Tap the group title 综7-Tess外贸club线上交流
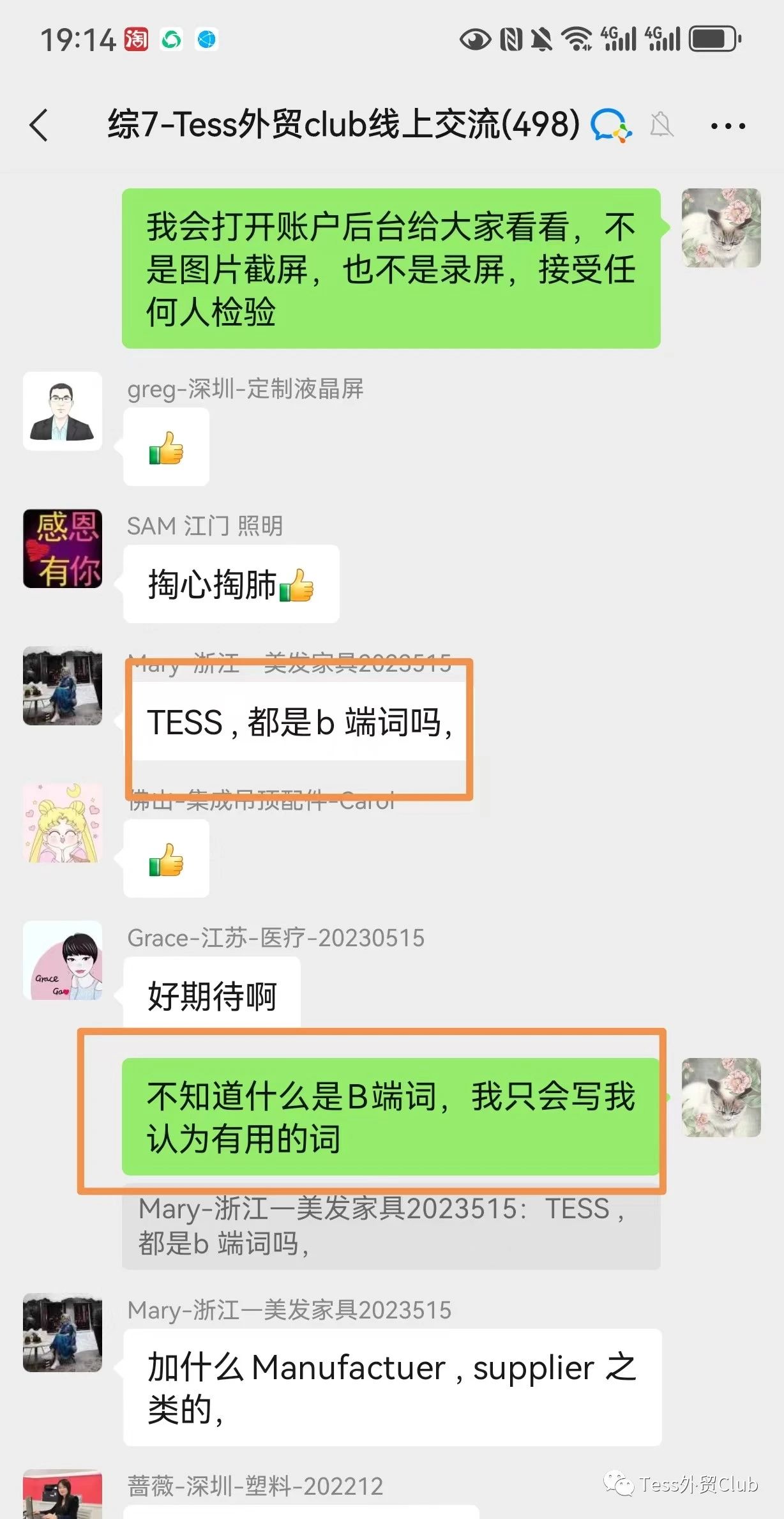The width and height of the screenshot is (784, 1519). (343, 125)
